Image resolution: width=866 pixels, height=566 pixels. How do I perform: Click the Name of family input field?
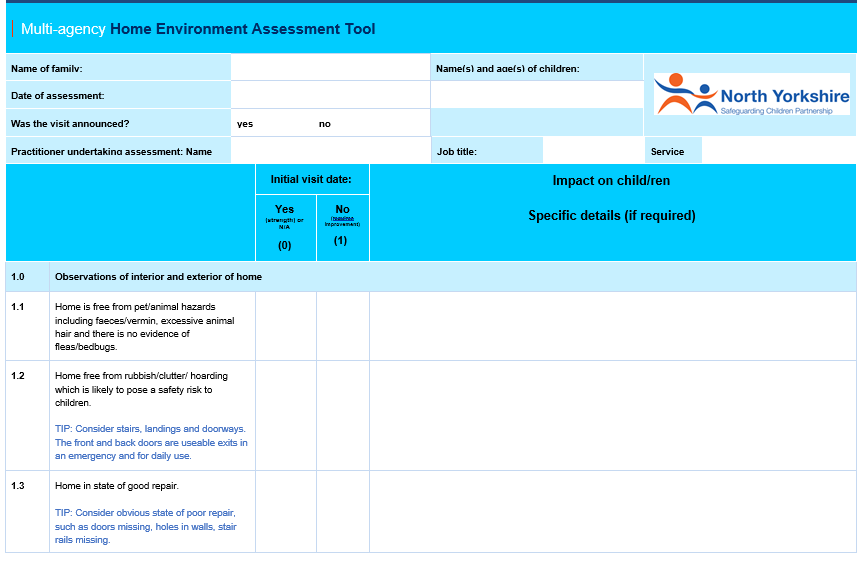tap(330, 68)
